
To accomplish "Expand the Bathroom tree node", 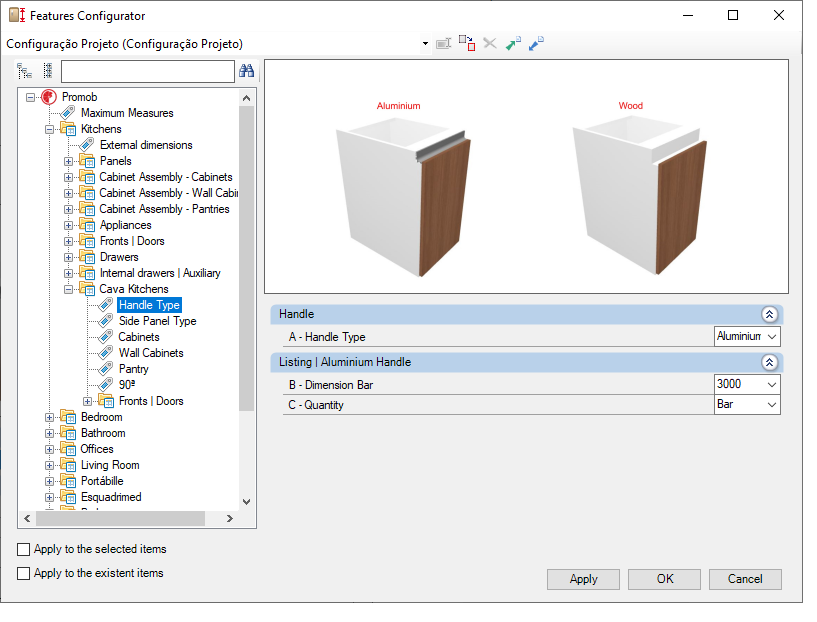I will [x=49, y=433].
